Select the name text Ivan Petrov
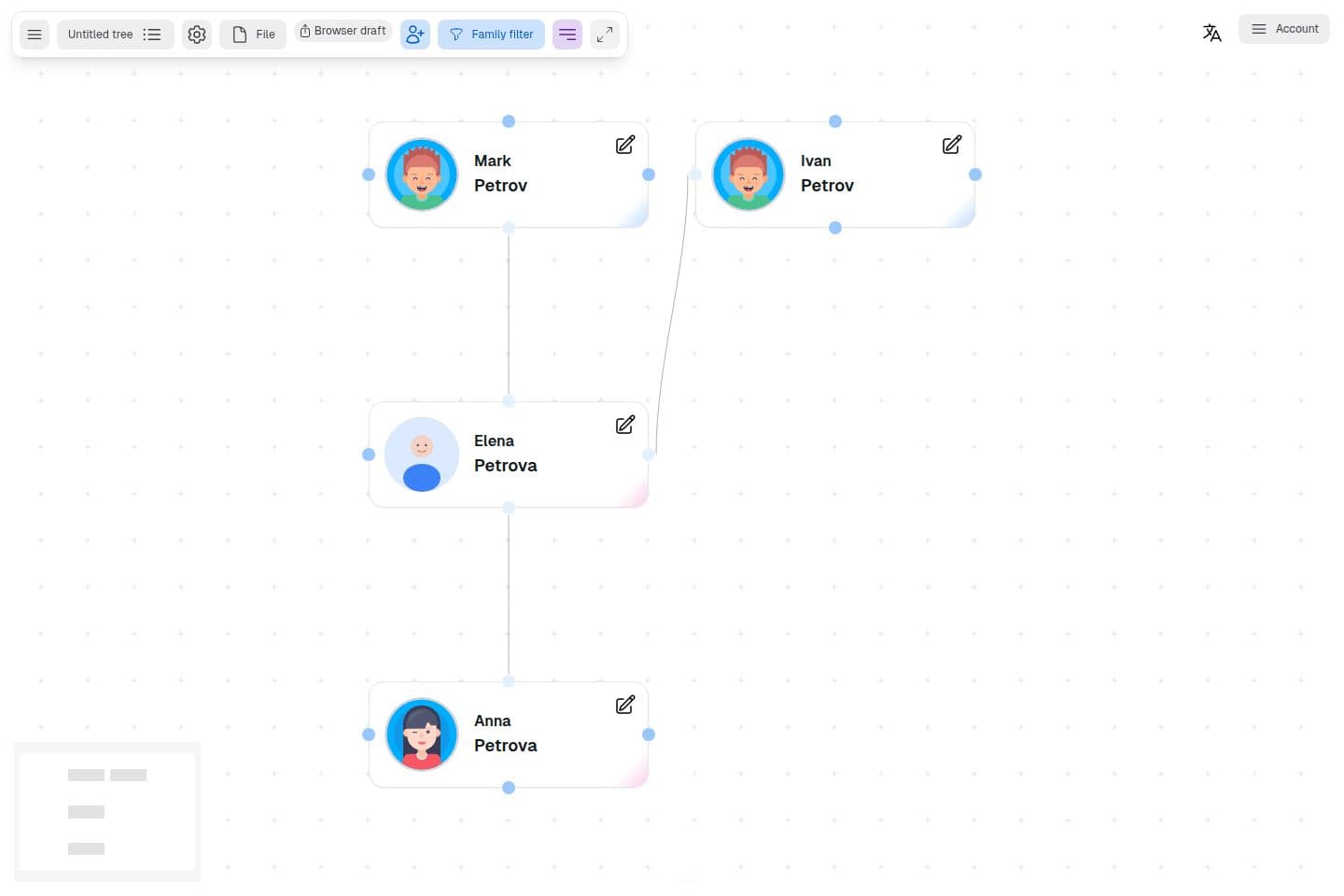The height and width of the screenshot is (896, 1344). point(827,174)
